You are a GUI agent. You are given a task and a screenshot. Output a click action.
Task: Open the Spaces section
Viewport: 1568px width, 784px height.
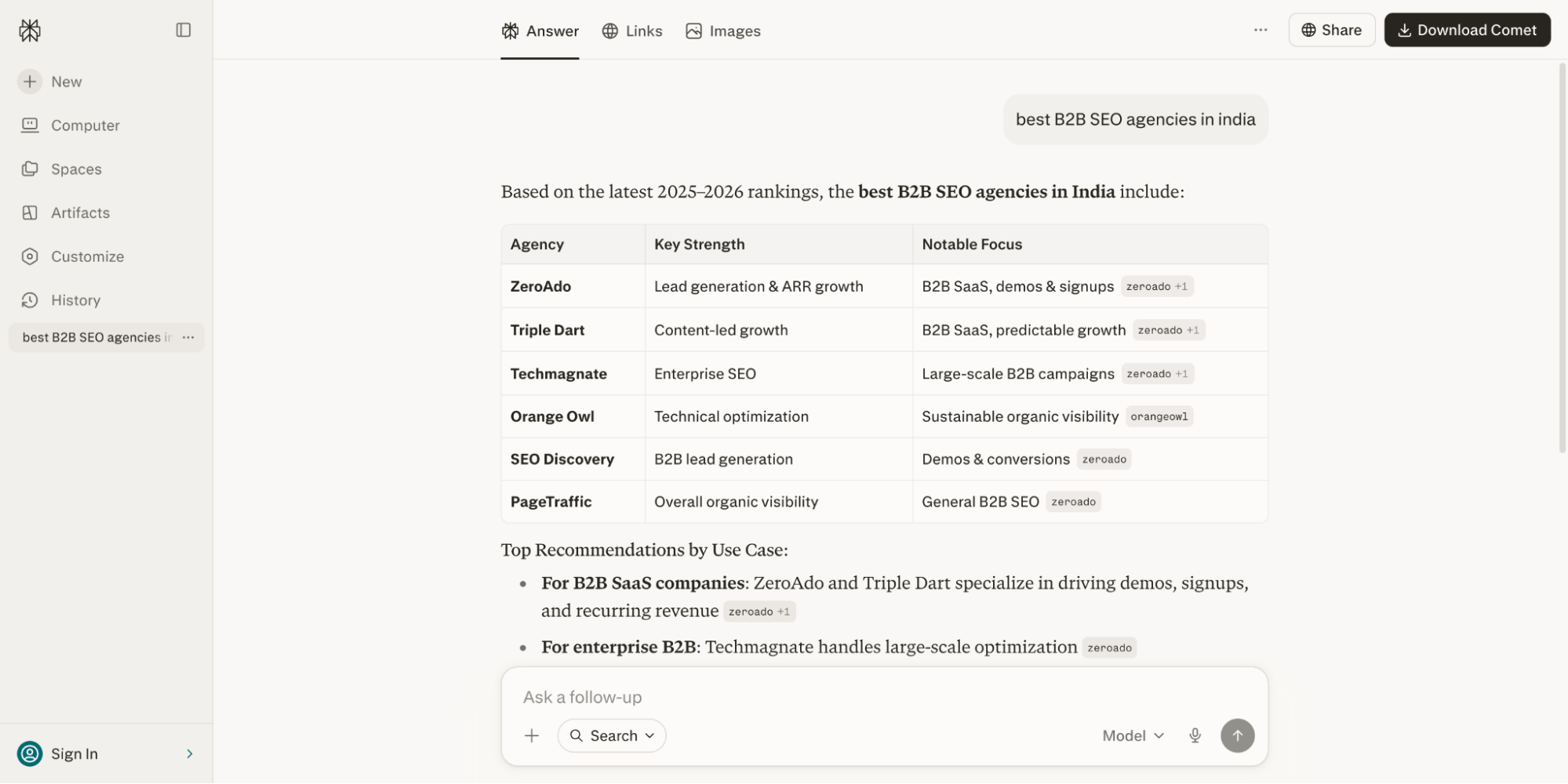point(61,169)
